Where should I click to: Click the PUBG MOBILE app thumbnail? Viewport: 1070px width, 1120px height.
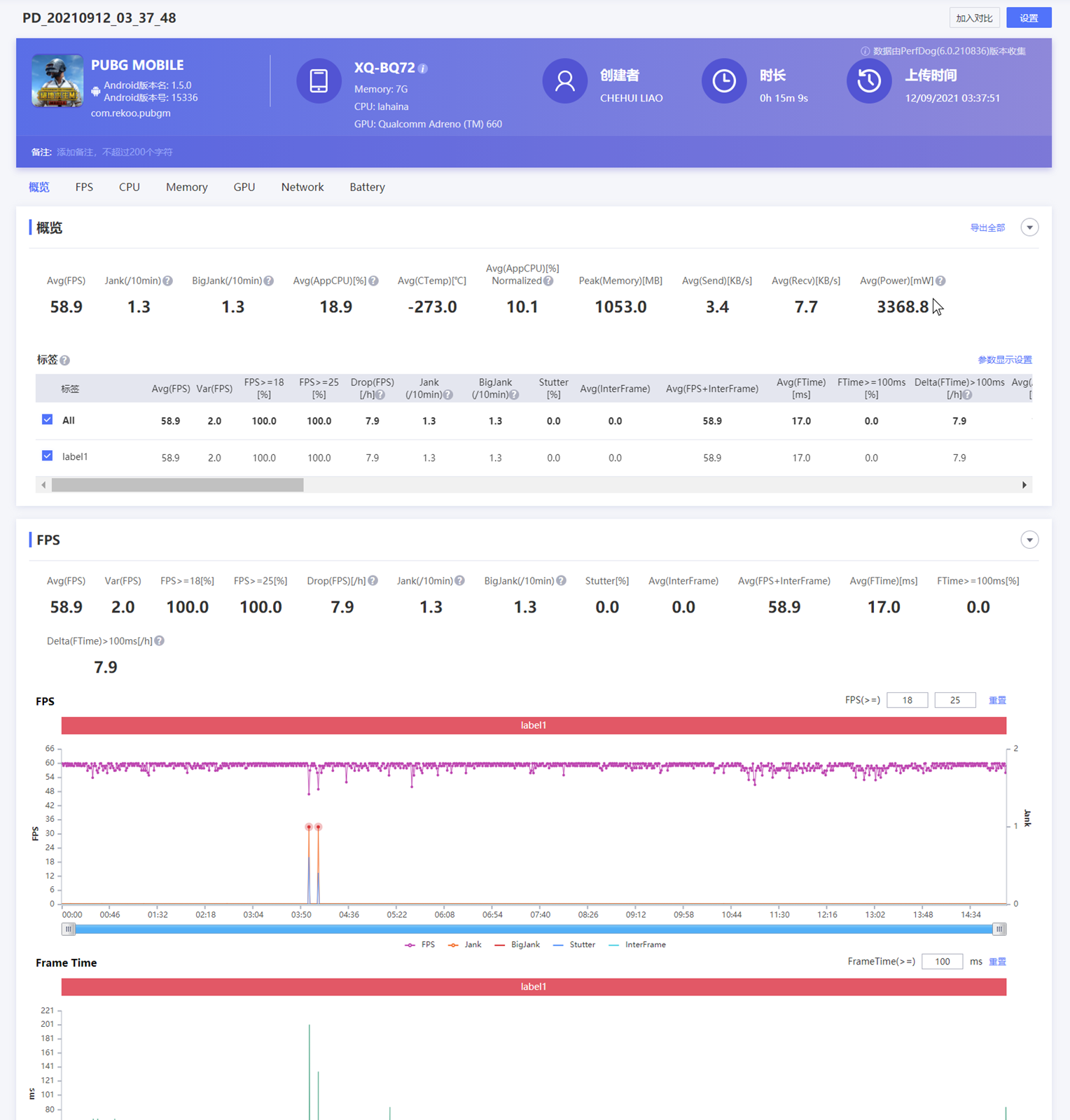57,80
